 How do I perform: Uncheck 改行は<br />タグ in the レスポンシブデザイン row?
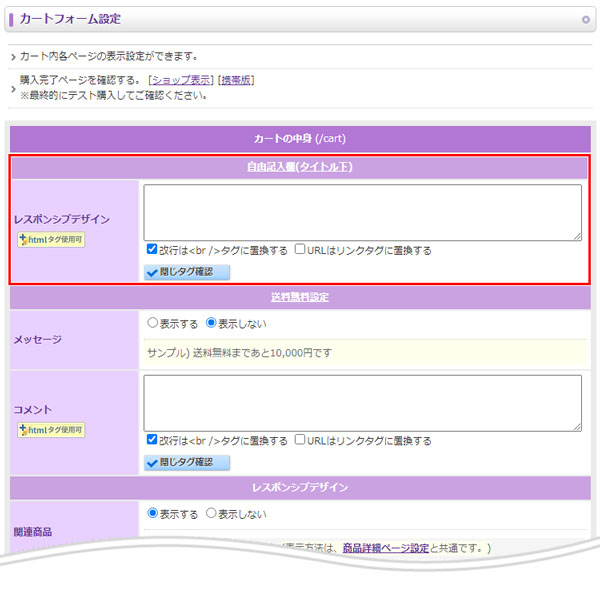[x=152, y=249]
